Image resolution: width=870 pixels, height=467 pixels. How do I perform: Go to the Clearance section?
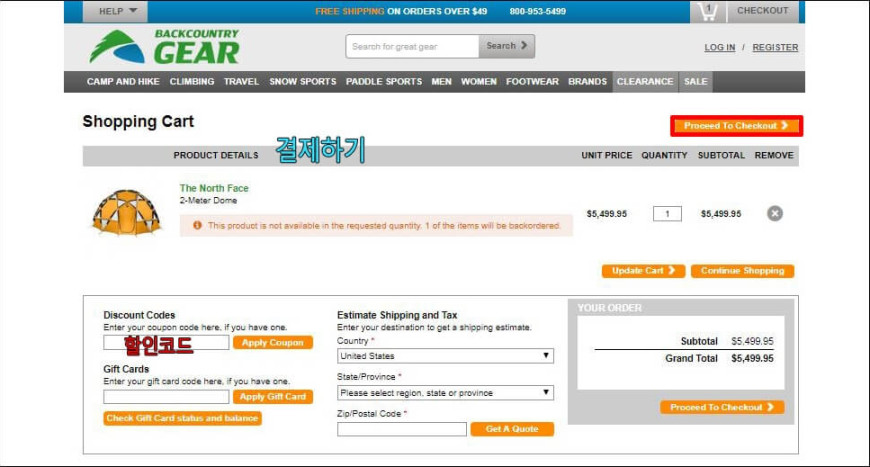click(x=645, y=82)
